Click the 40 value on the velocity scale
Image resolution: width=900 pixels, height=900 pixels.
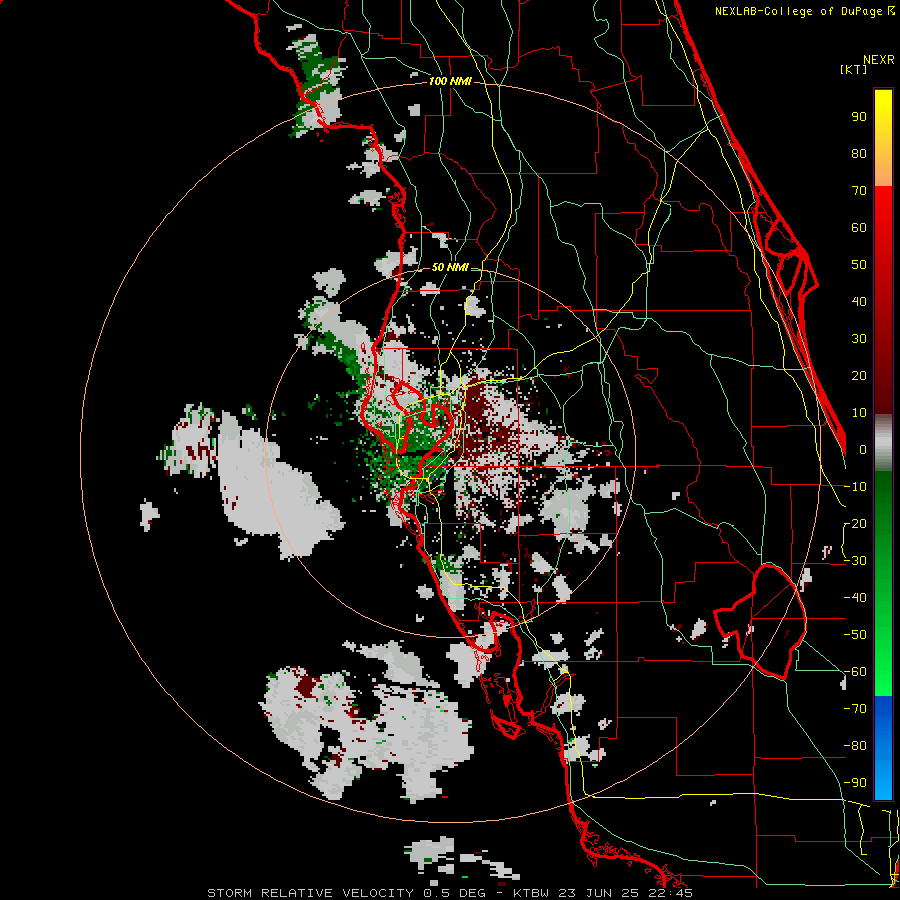(859, 302)
